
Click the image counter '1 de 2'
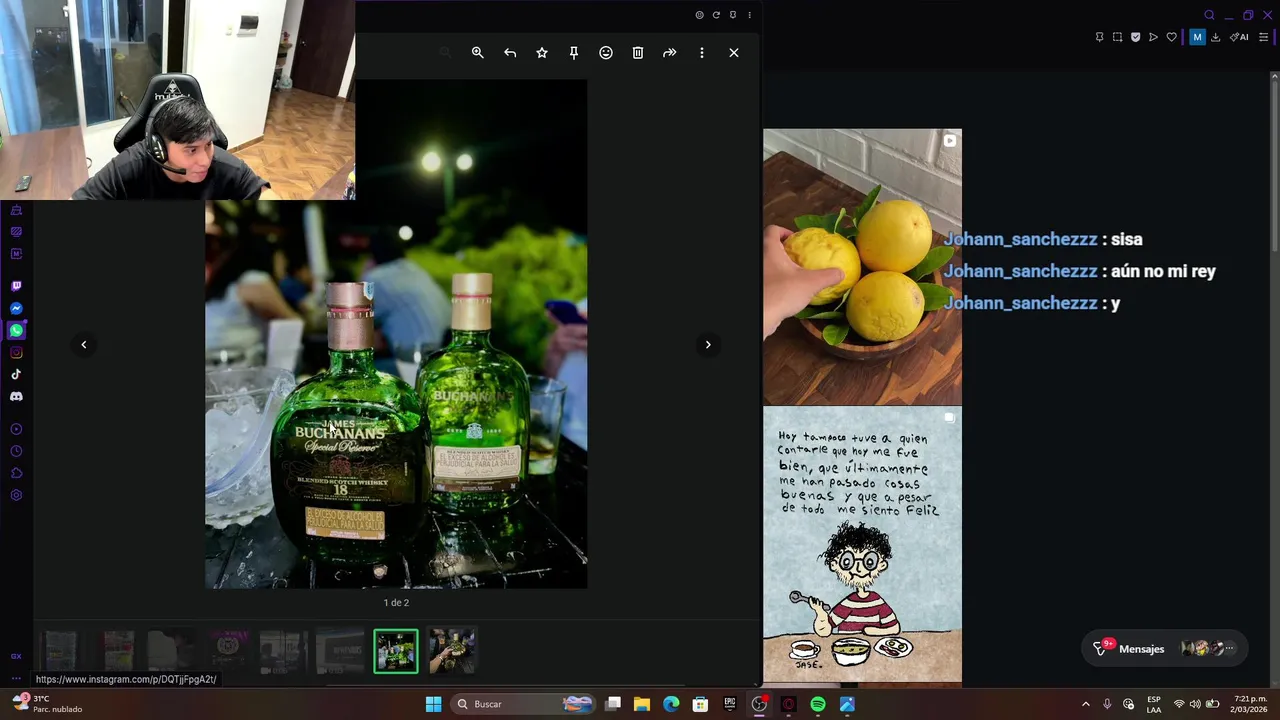pos(396,603)
